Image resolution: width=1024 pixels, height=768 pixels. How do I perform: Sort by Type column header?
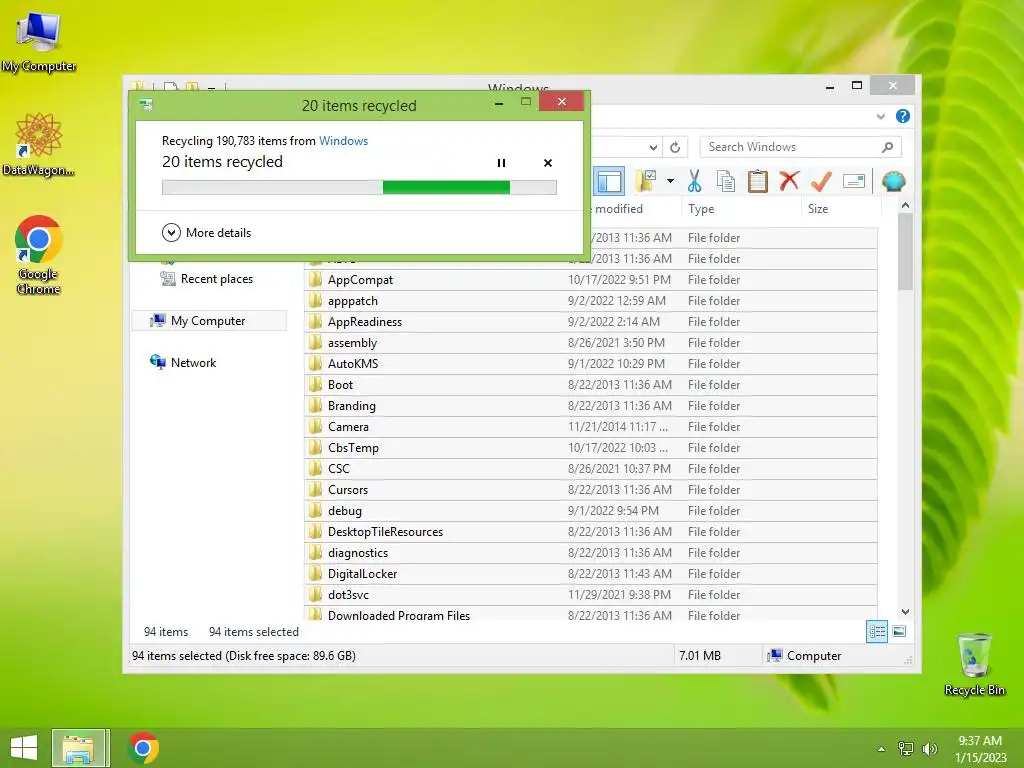coord(741,209)
